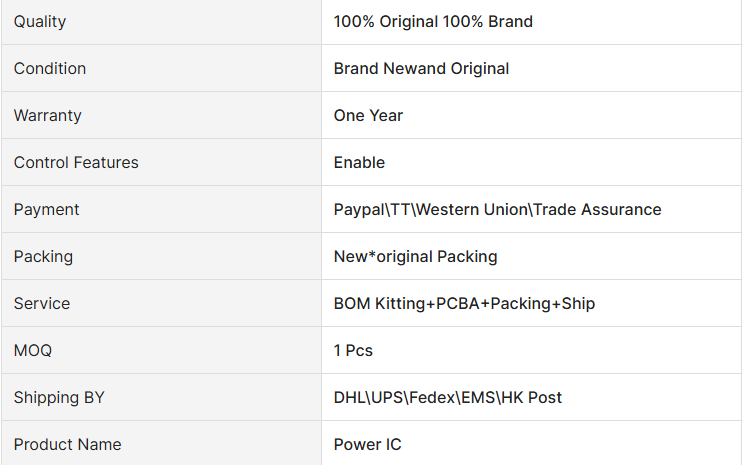Click the Warranty label
The height and width of the screenshot is (465, 744).
click(x=47, y=116)
